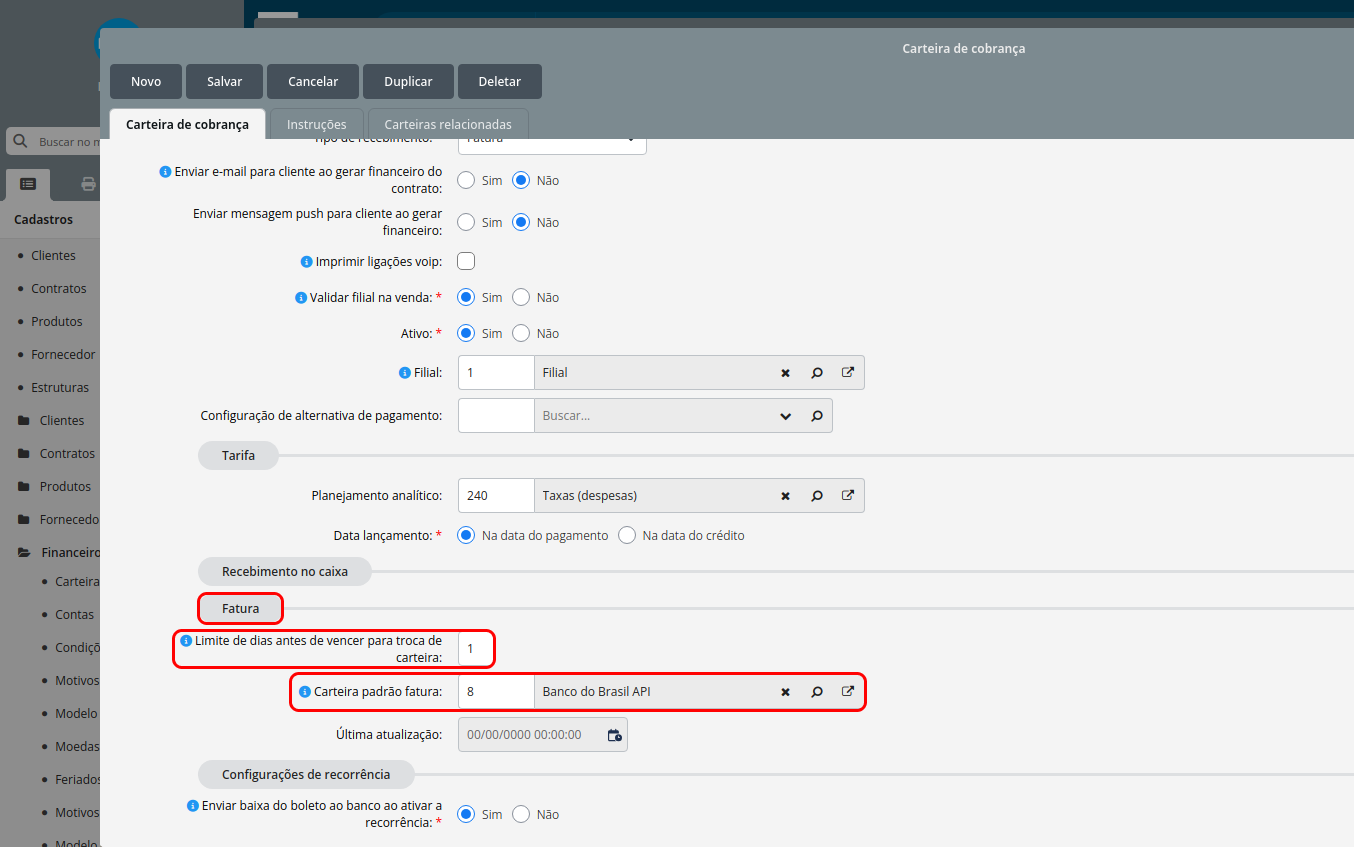Expand the Tarifa section header
Viewport: 1354px width, 847px height.
tap(238, 455)
